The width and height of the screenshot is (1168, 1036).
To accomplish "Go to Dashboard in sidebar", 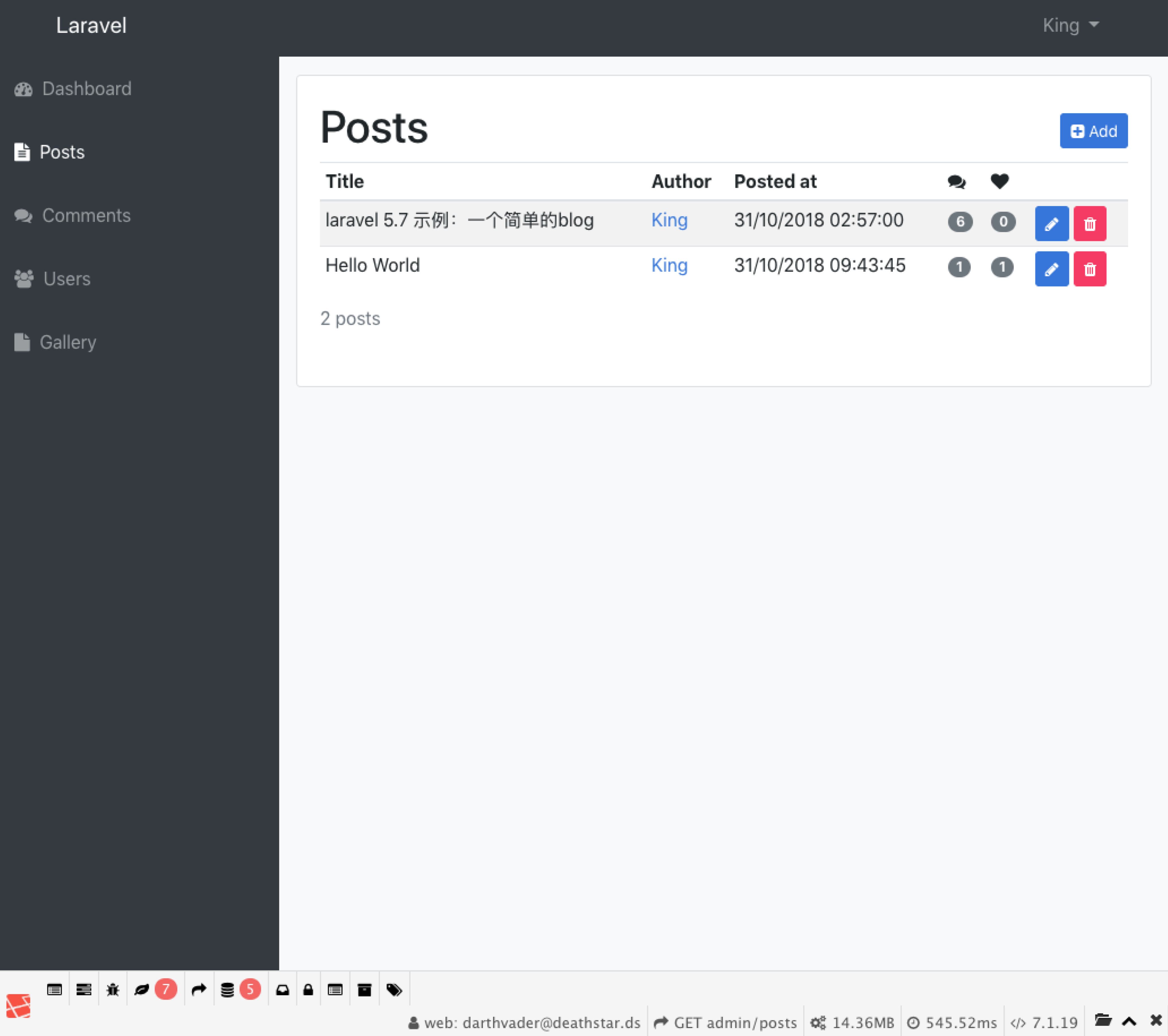I will (73, 89).
